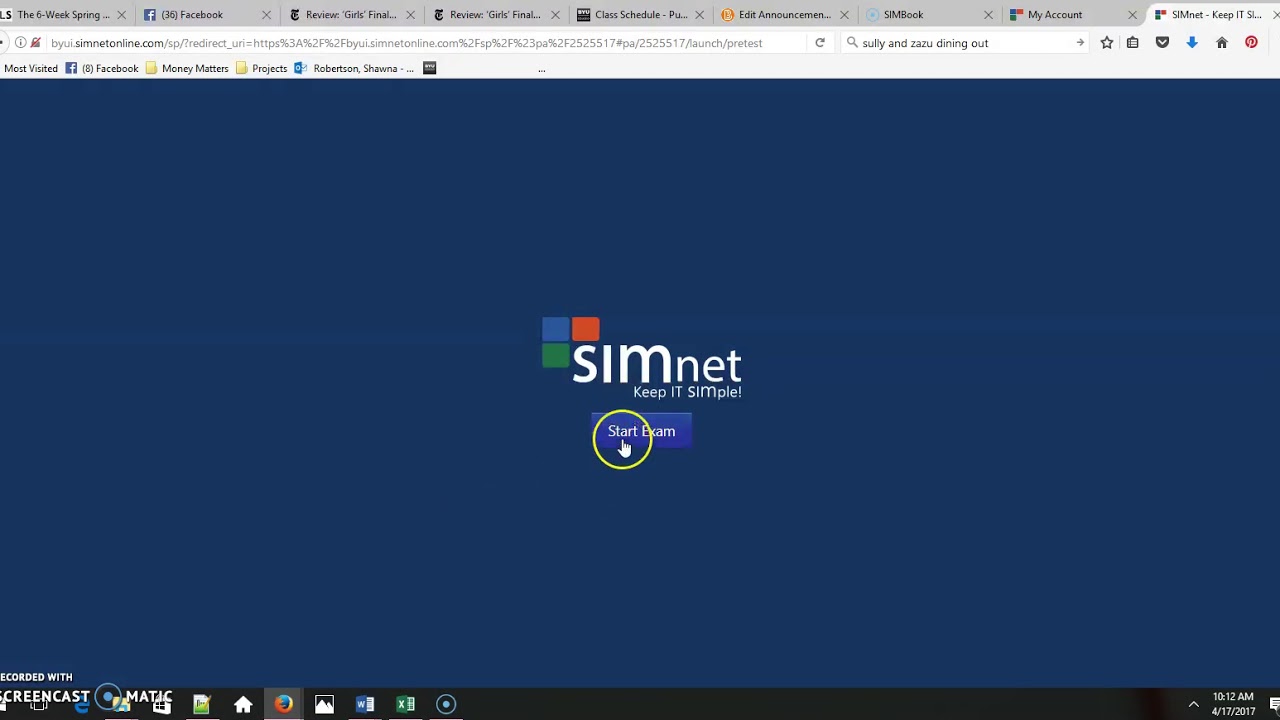Open the (8) Facebook bookmark
Viewport: 1280px width, 720px height.
point(102,68)
